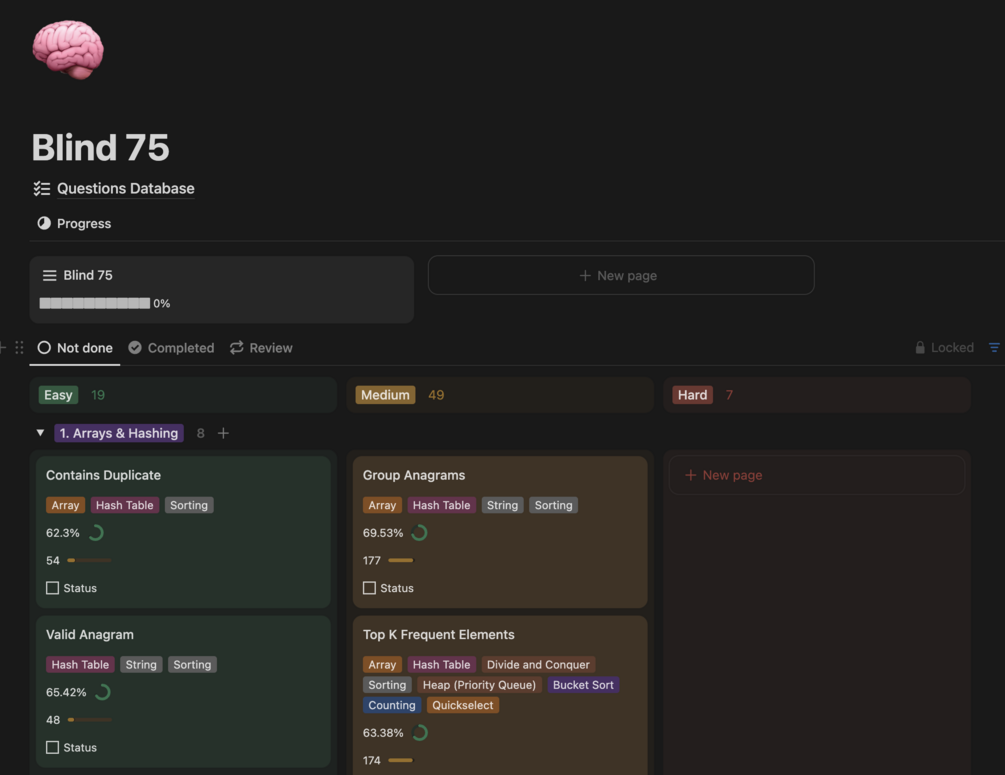Click the Quickselect tag
This screenshot has height=775, width=1005.
(463, 705)
